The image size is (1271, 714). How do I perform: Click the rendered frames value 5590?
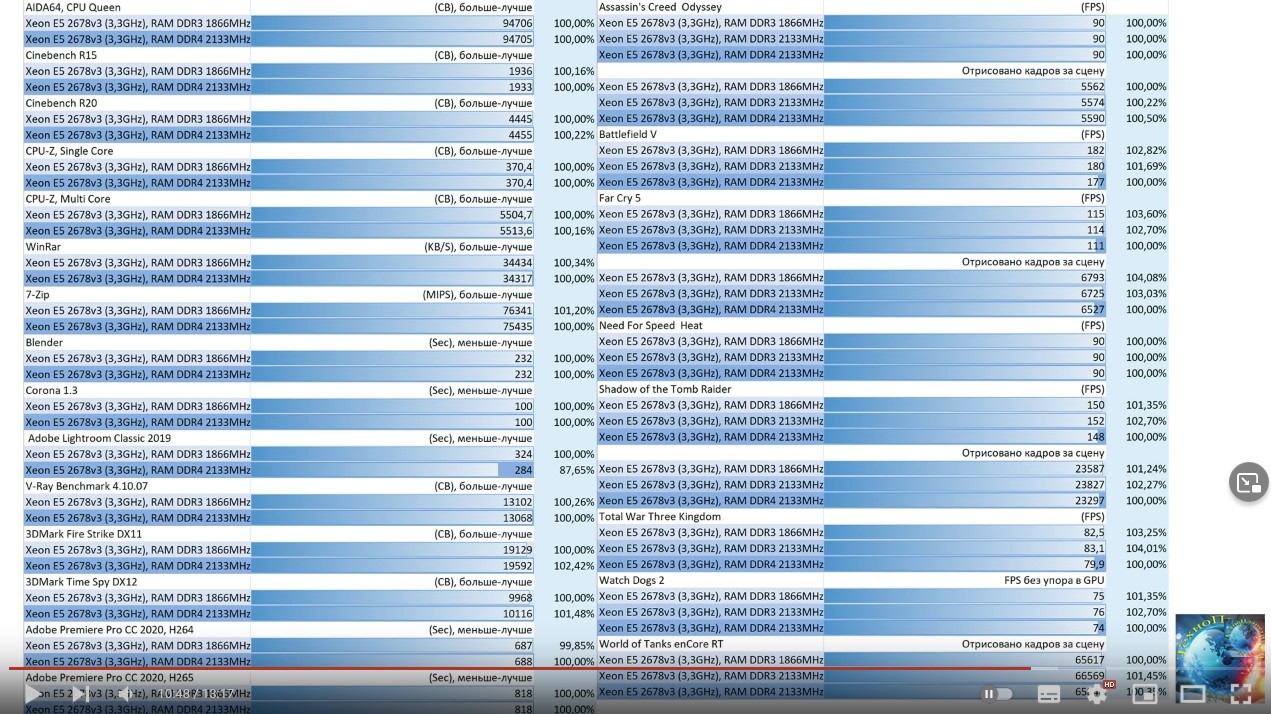pos(1092,118)
